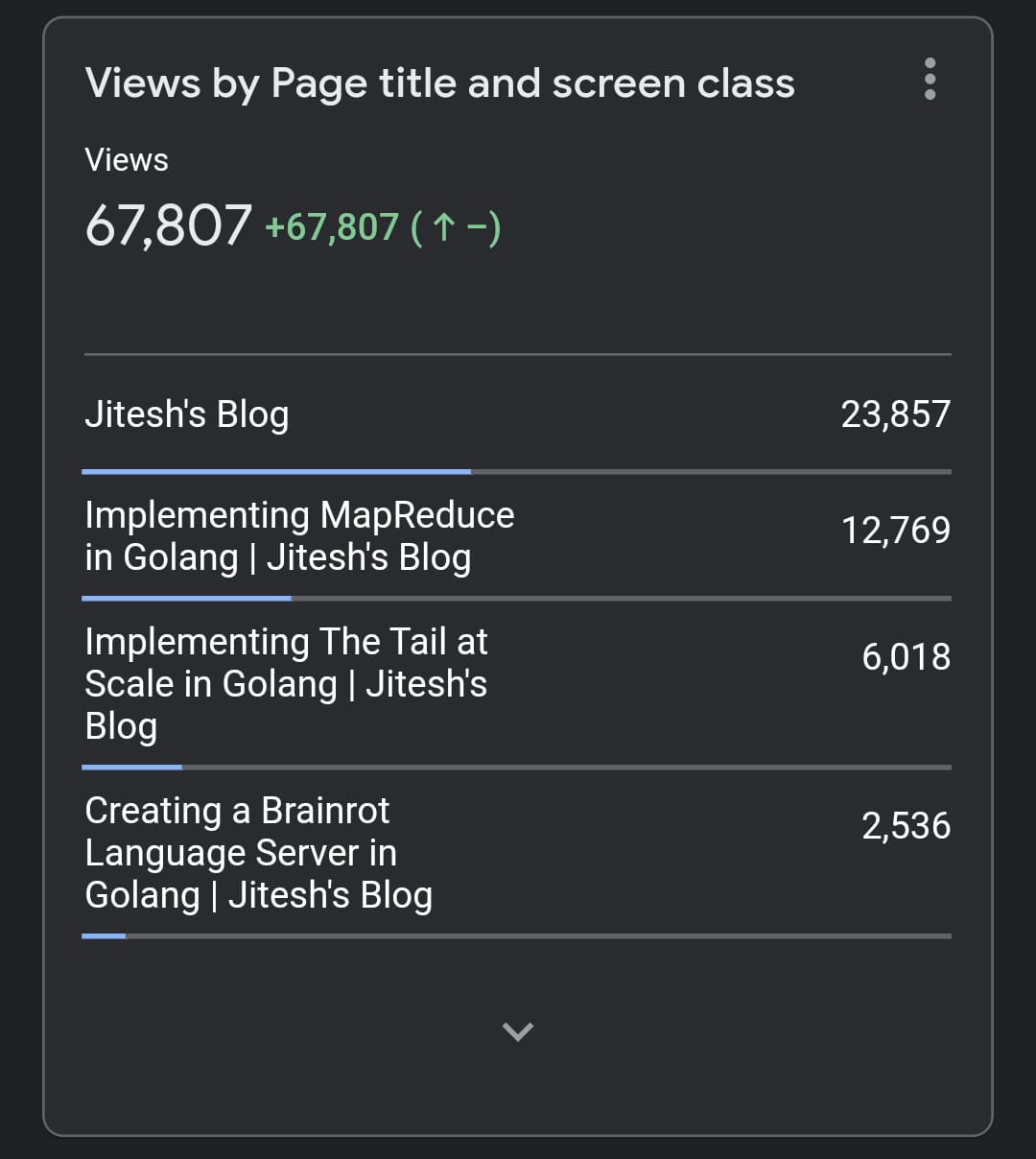Select the Jitesh's Blog page row

coord(187,414)
